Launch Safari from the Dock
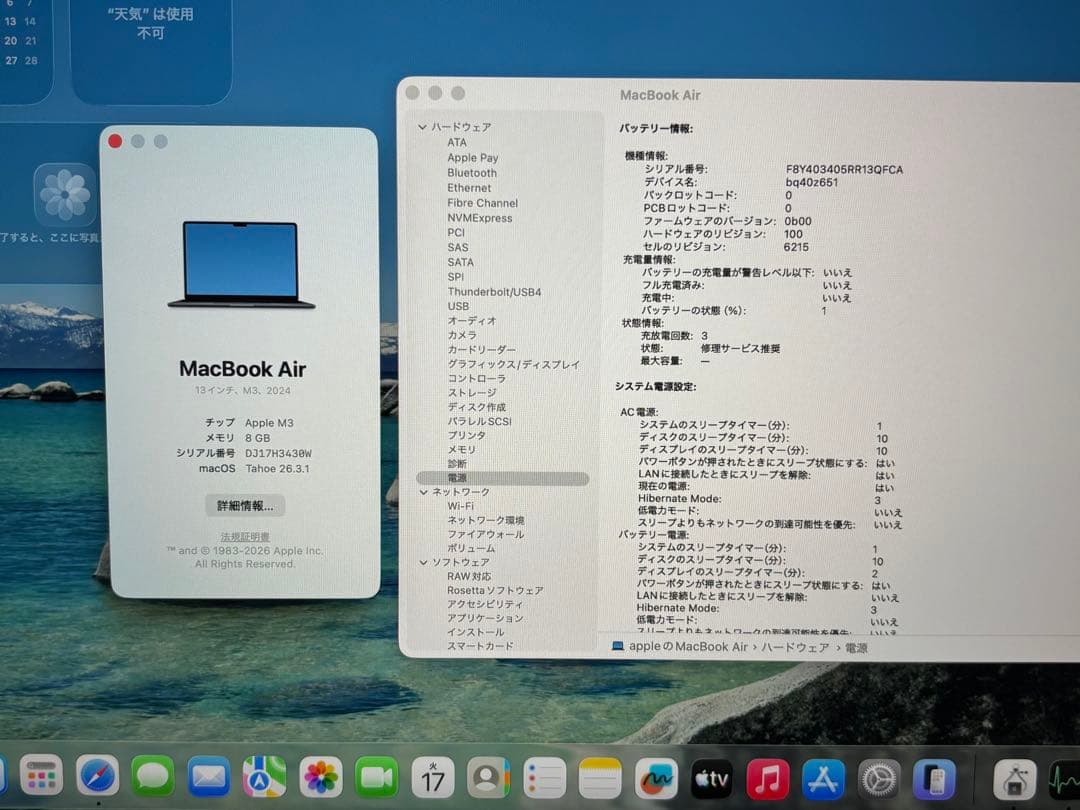1080x810 pixels. tap(97, 776)
